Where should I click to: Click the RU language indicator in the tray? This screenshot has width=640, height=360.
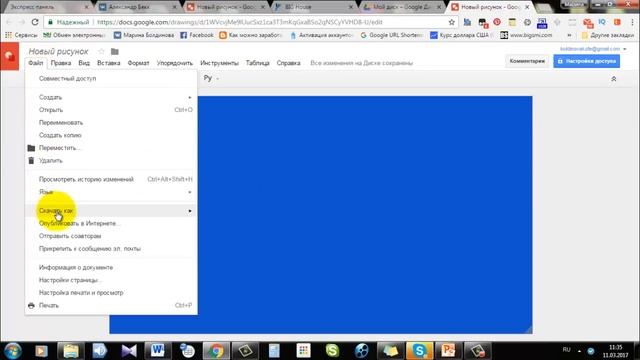(x=566, y=350)
